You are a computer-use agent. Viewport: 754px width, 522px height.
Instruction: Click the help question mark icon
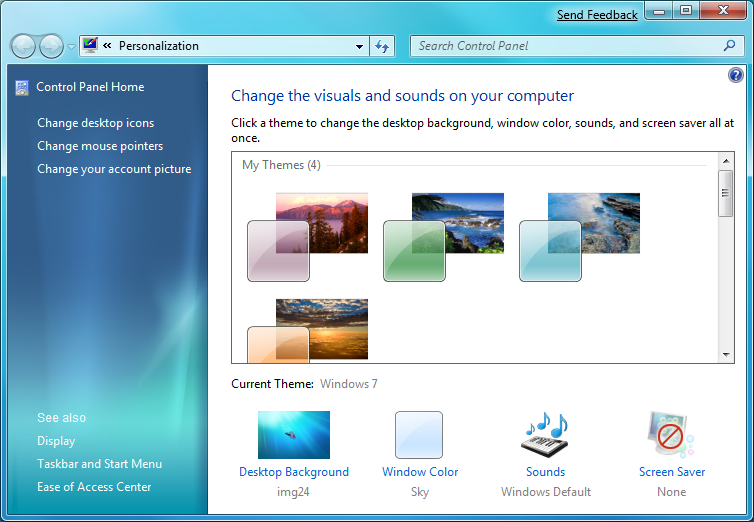coord(736,75)
